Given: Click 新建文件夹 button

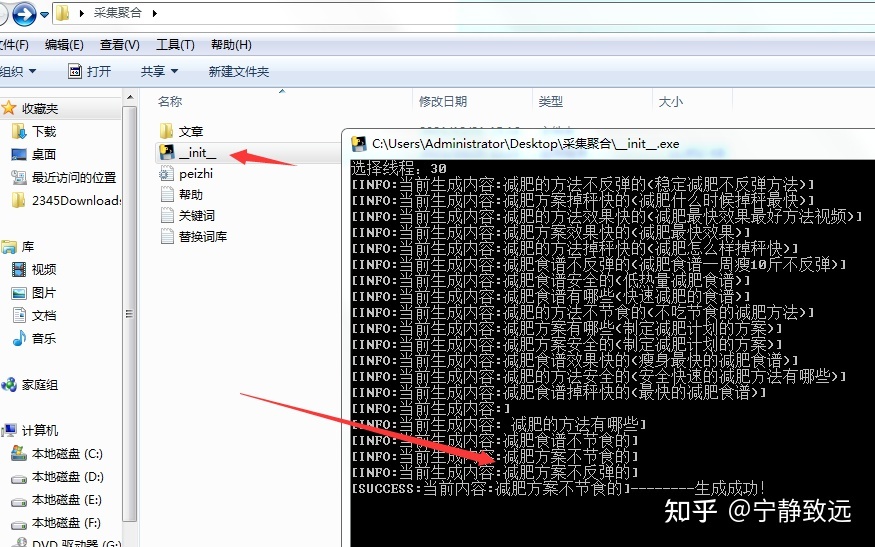Looking at the screenshot, I should (239, 71).
